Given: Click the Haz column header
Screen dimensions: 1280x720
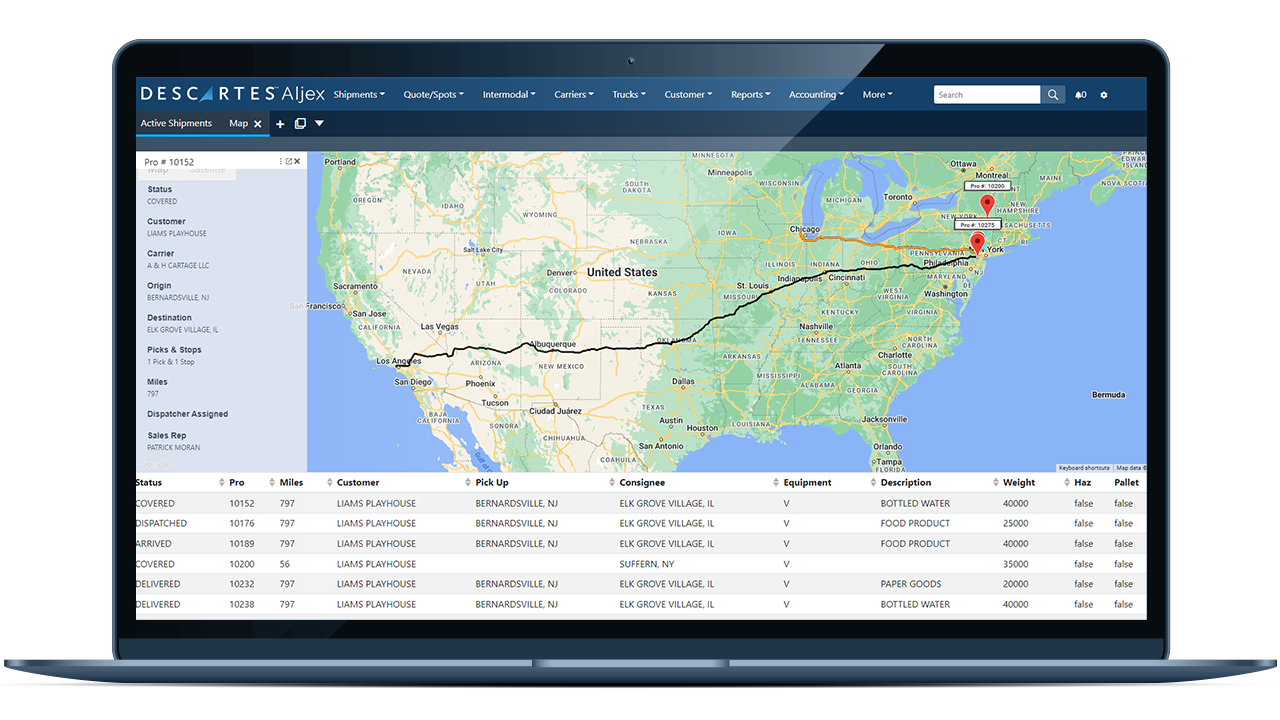Looking at the screenshot, I should [x=1083, y=483].
